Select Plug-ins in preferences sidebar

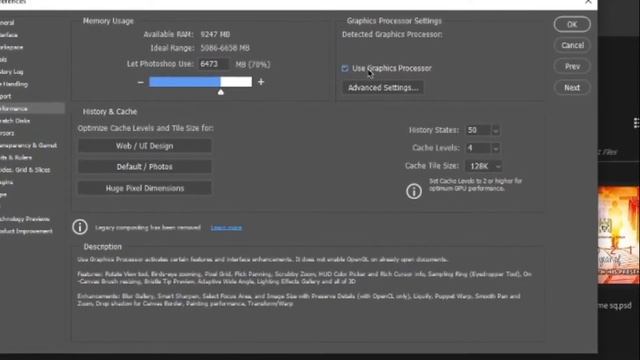pyautogui.click(x=7, y=182)
